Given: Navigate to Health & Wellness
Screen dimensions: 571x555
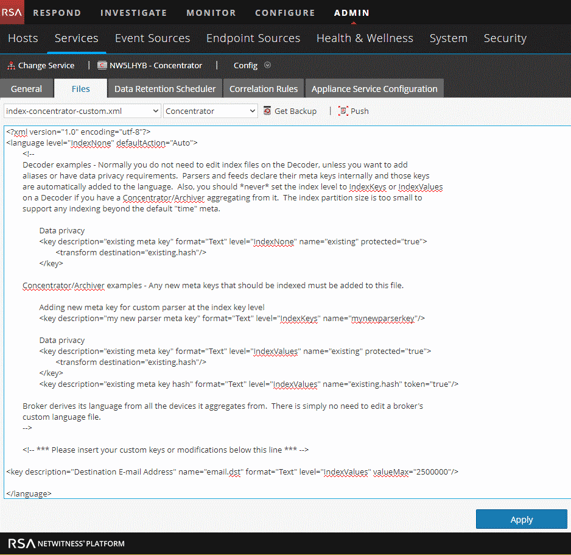Looking at the screenshot, I should pos(365,38).
